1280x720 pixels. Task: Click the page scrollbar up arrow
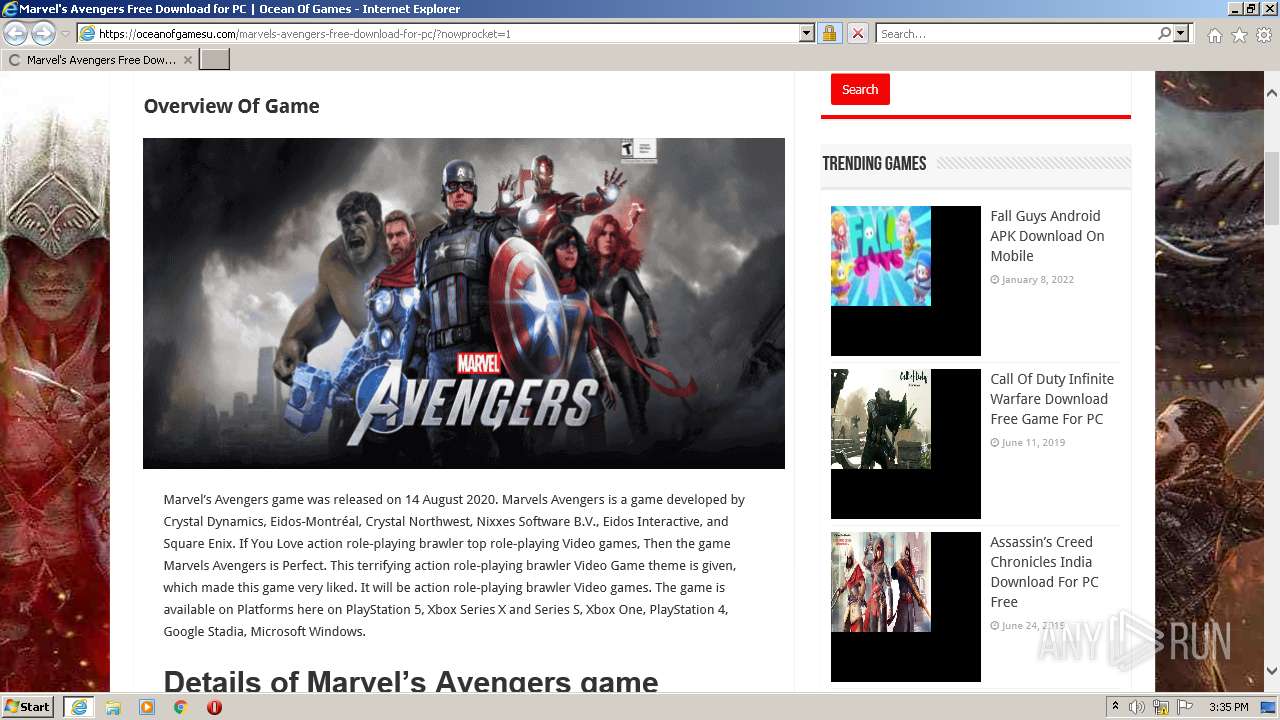click(1271, 93)
